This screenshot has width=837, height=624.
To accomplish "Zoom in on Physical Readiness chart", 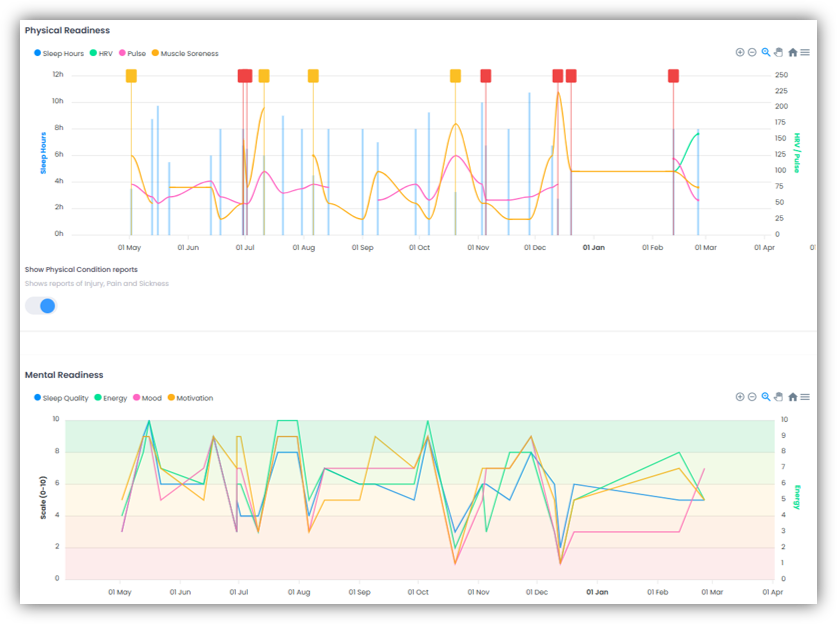I will click(x=740, y=52).
